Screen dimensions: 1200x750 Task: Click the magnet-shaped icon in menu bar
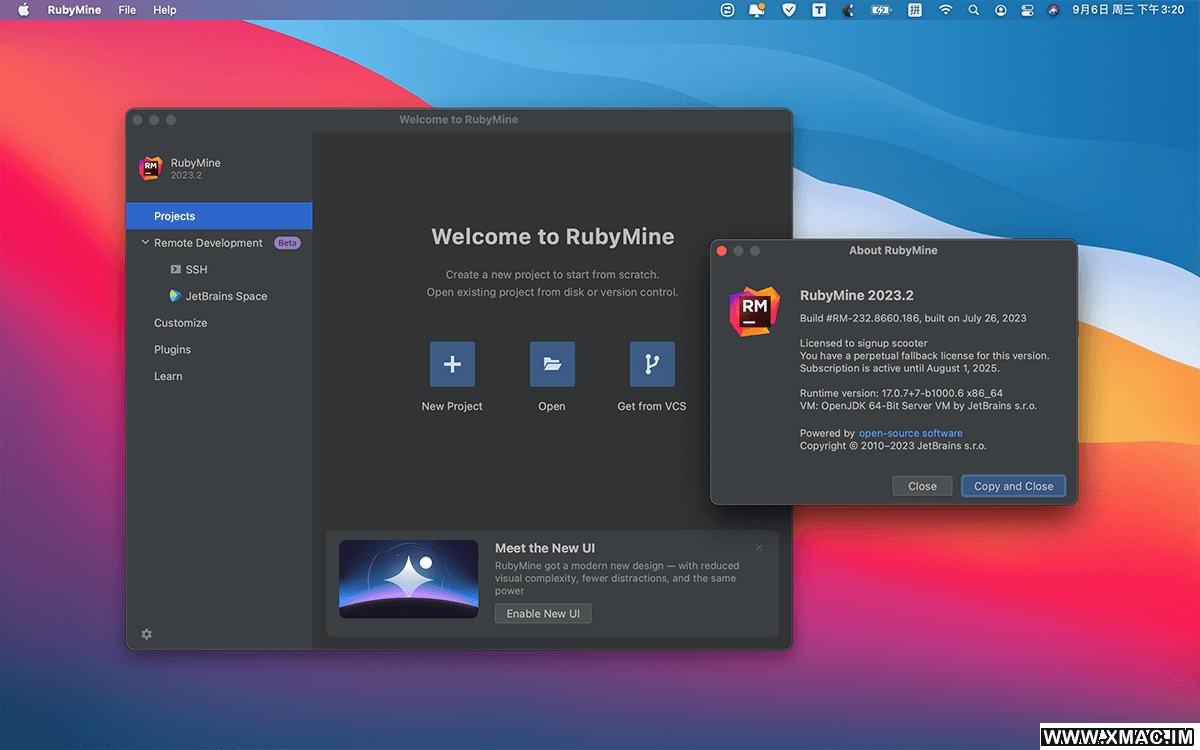click(849, 10)
